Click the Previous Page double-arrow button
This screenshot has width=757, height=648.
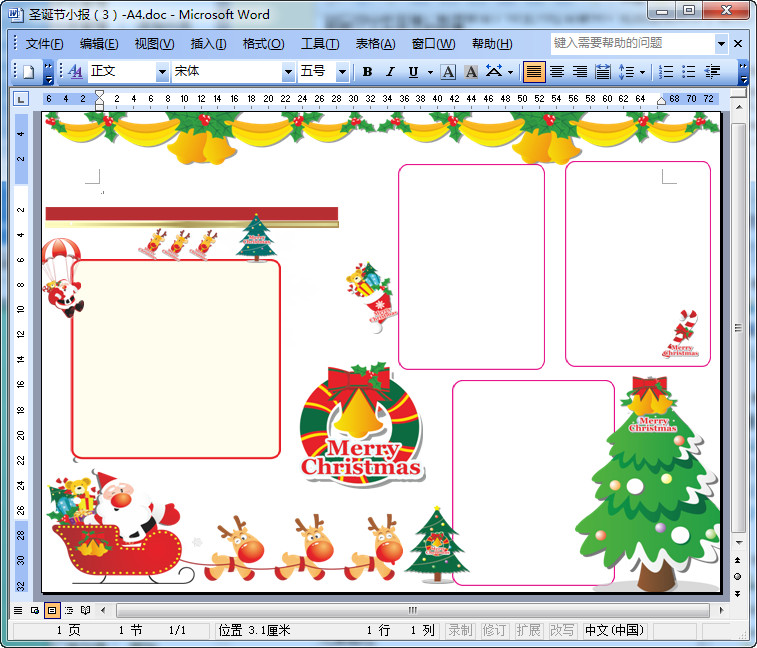click(738, 560)
